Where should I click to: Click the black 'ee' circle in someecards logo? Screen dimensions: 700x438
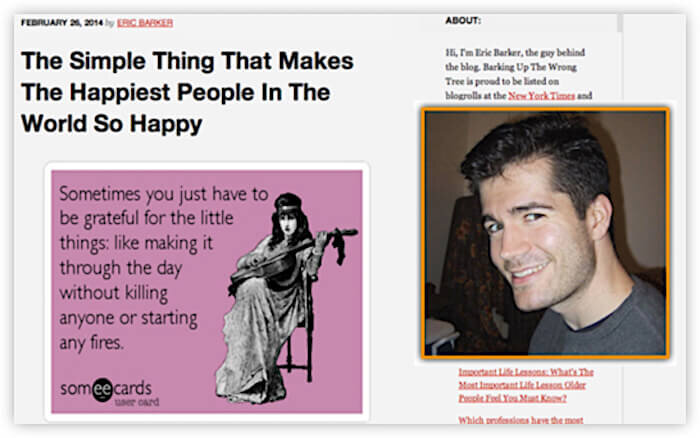click(x=102, y=389)
